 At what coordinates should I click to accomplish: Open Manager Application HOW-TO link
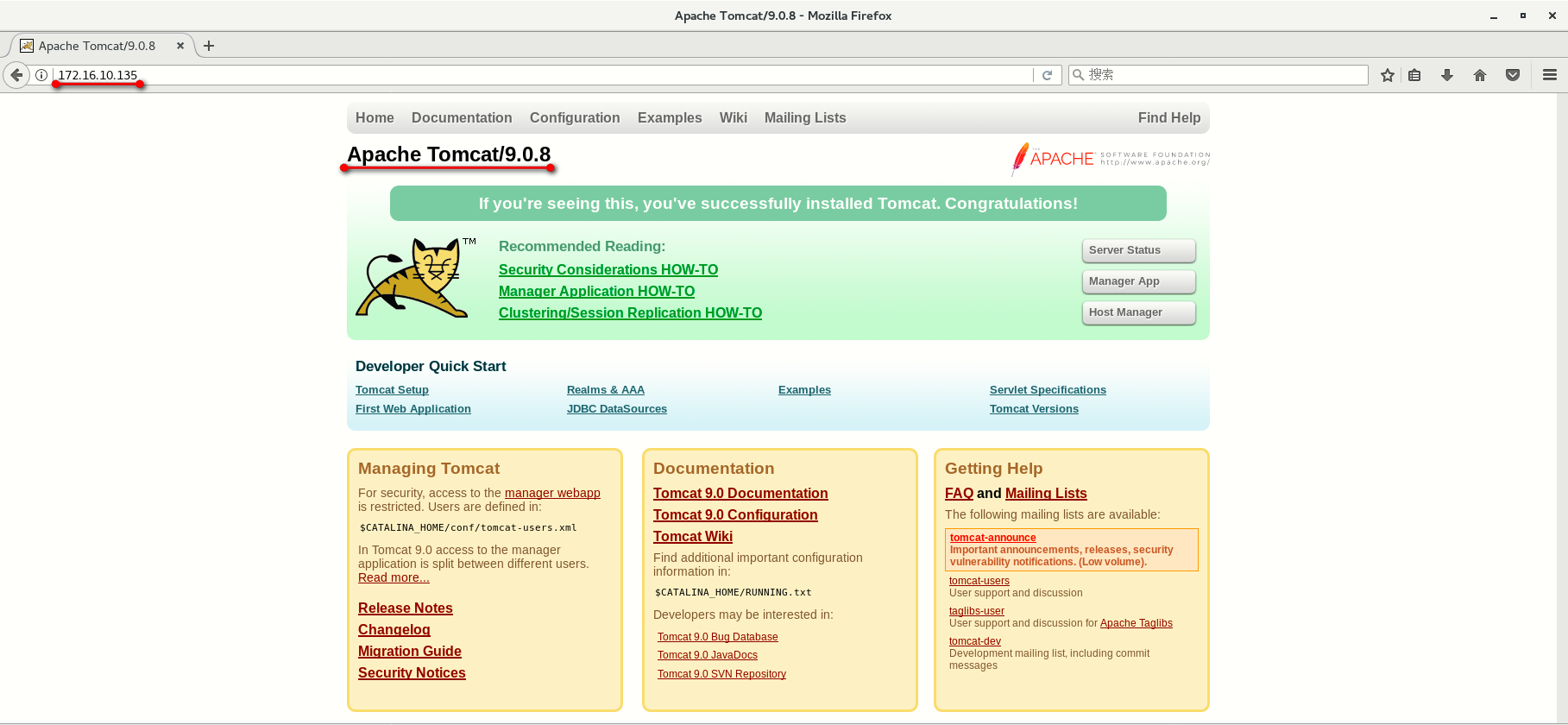click(x=596, y=292)
